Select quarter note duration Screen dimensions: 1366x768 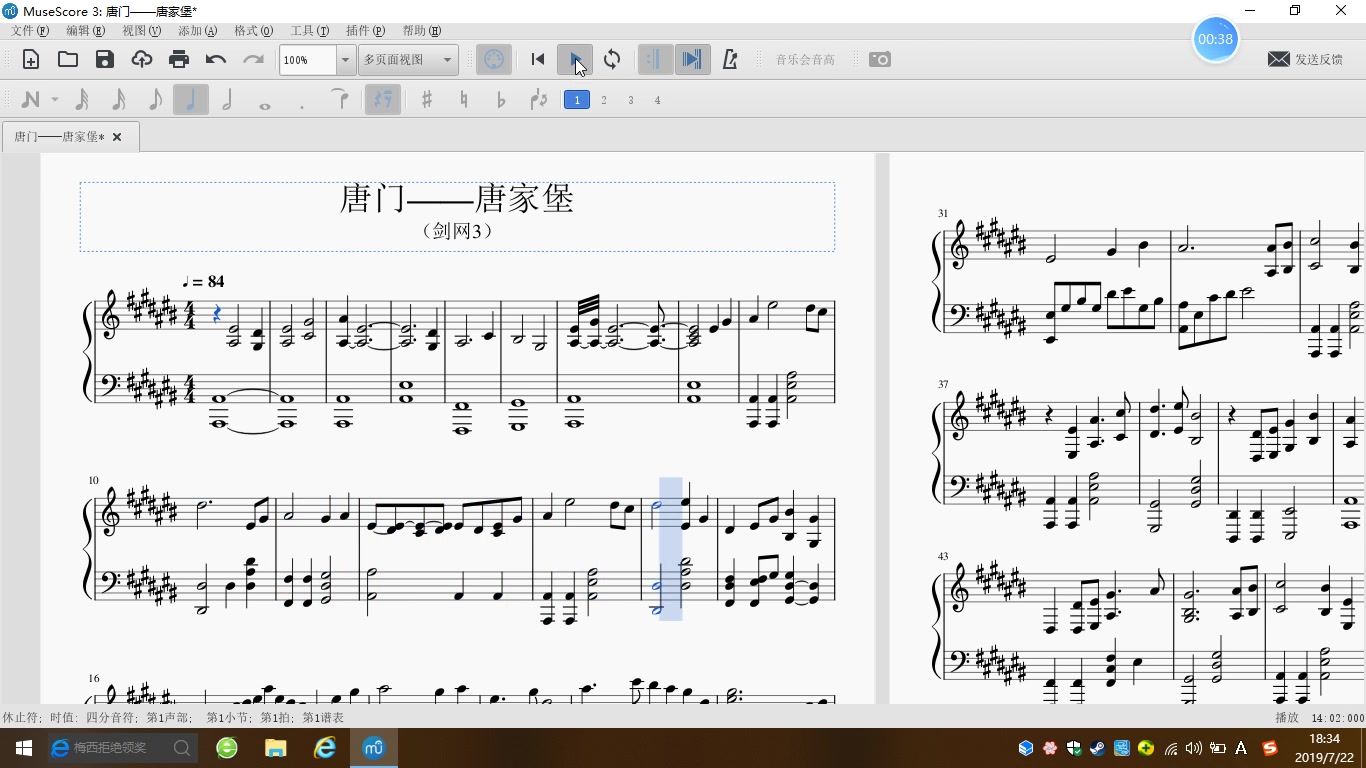pyautogui.click(x=191, y=100)
